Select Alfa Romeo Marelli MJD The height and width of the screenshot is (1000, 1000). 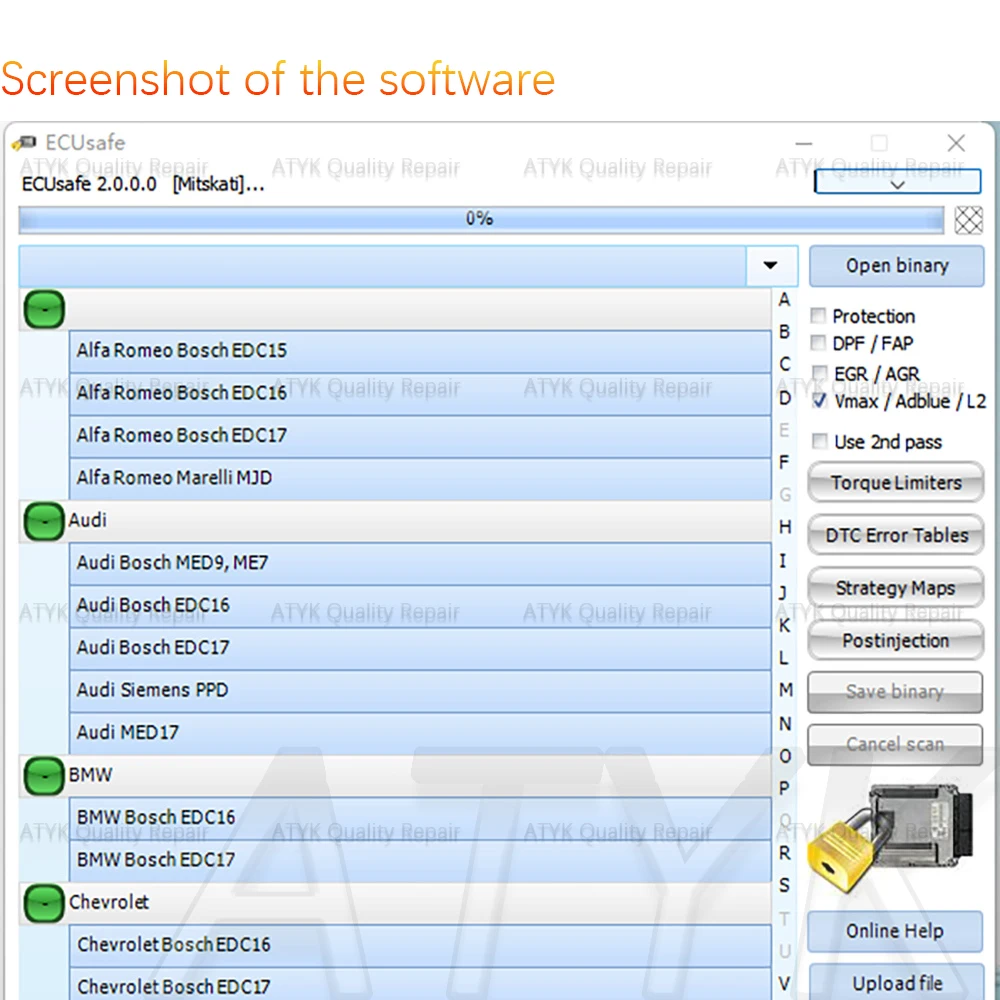pyautogui.click(x=420, y=478)
